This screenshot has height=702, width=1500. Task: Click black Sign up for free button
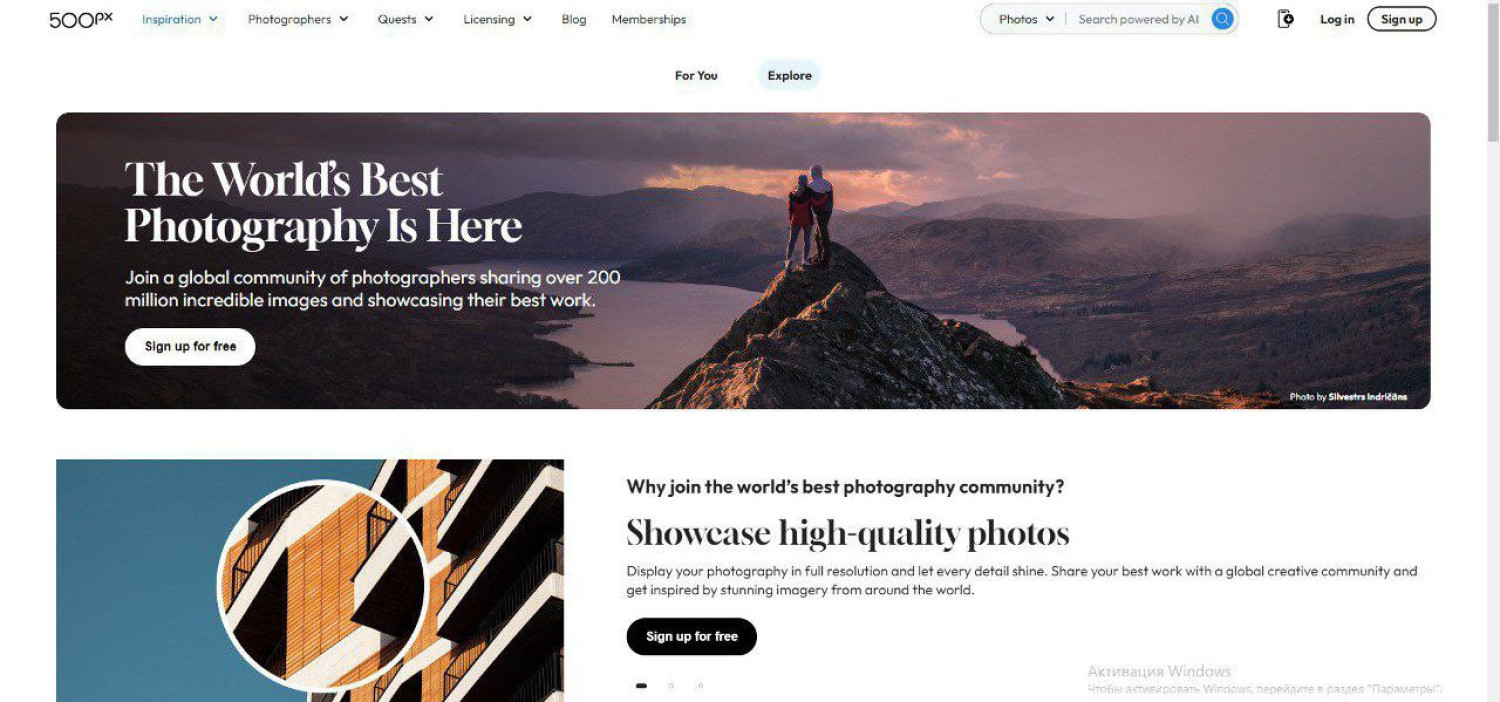[x=692, y=636]
